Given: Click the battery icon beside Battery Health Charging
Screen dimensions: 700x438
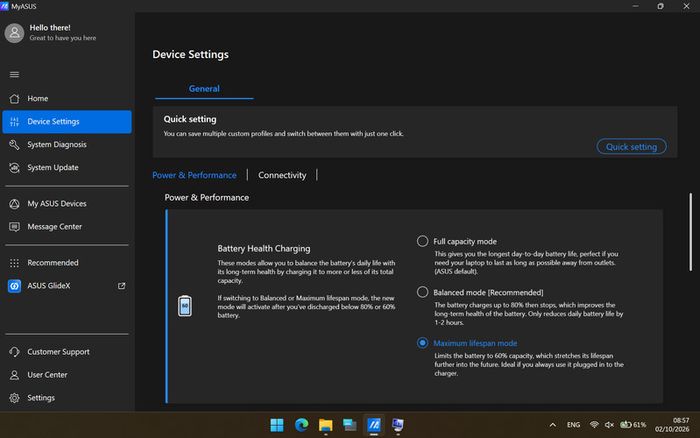Looking at the screenshot, I should 185,306.
